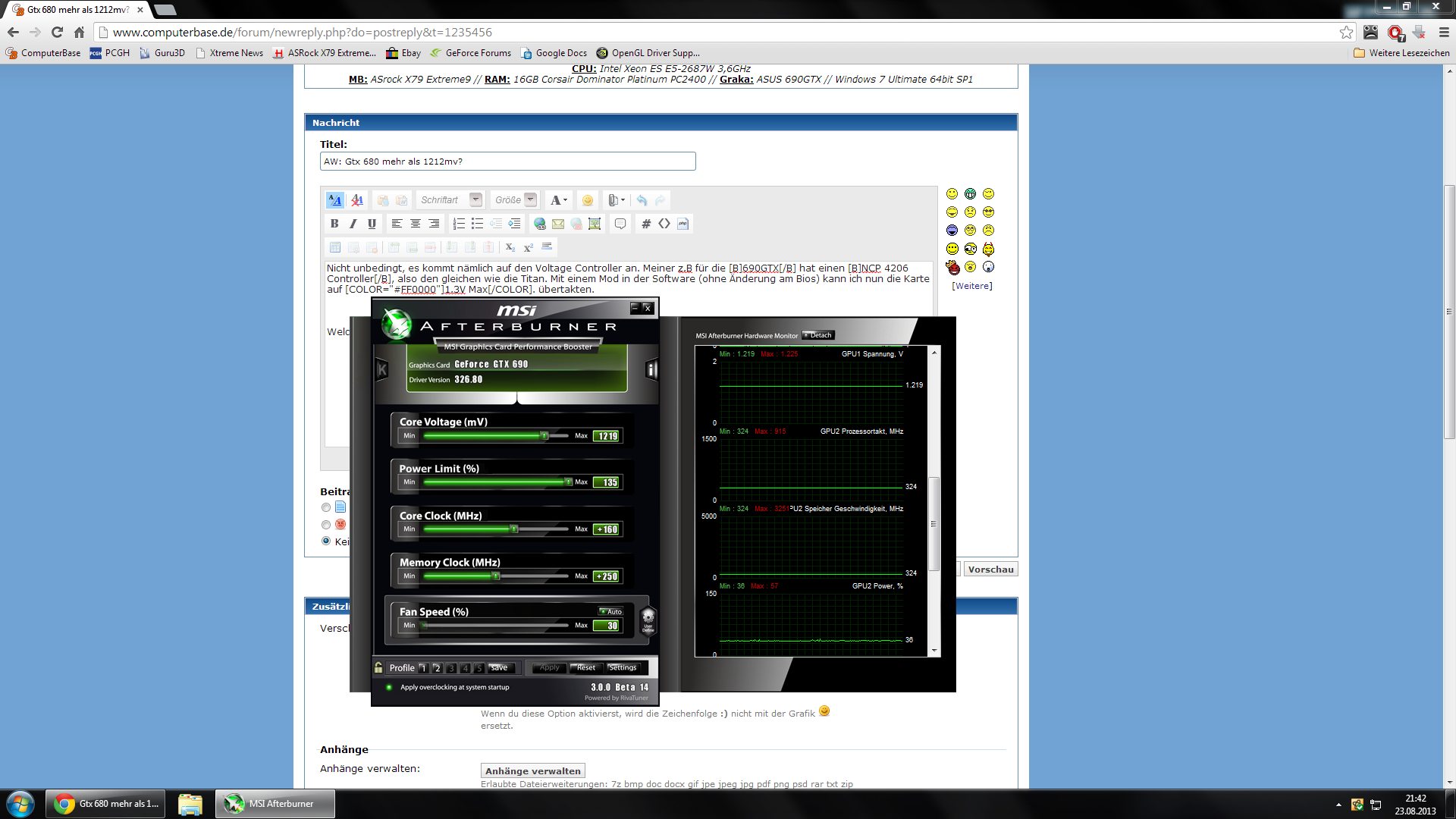1456x819 pixels.
Task: Click the insert quote bubble icon
Action: (620, 224)
